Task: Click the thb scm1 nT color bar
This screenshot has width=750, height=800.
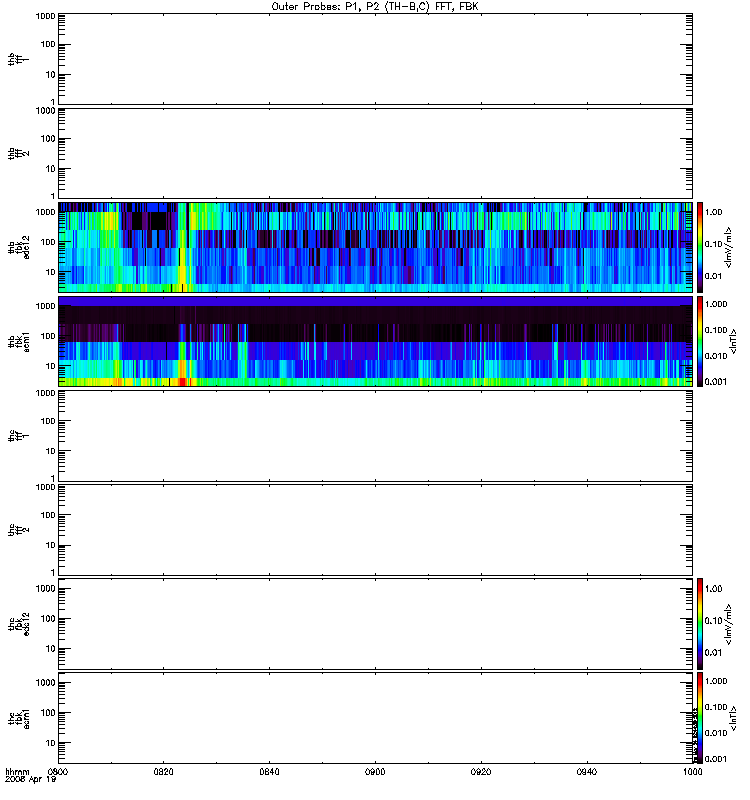Action: pyautogui.click(x=700, y=341)
